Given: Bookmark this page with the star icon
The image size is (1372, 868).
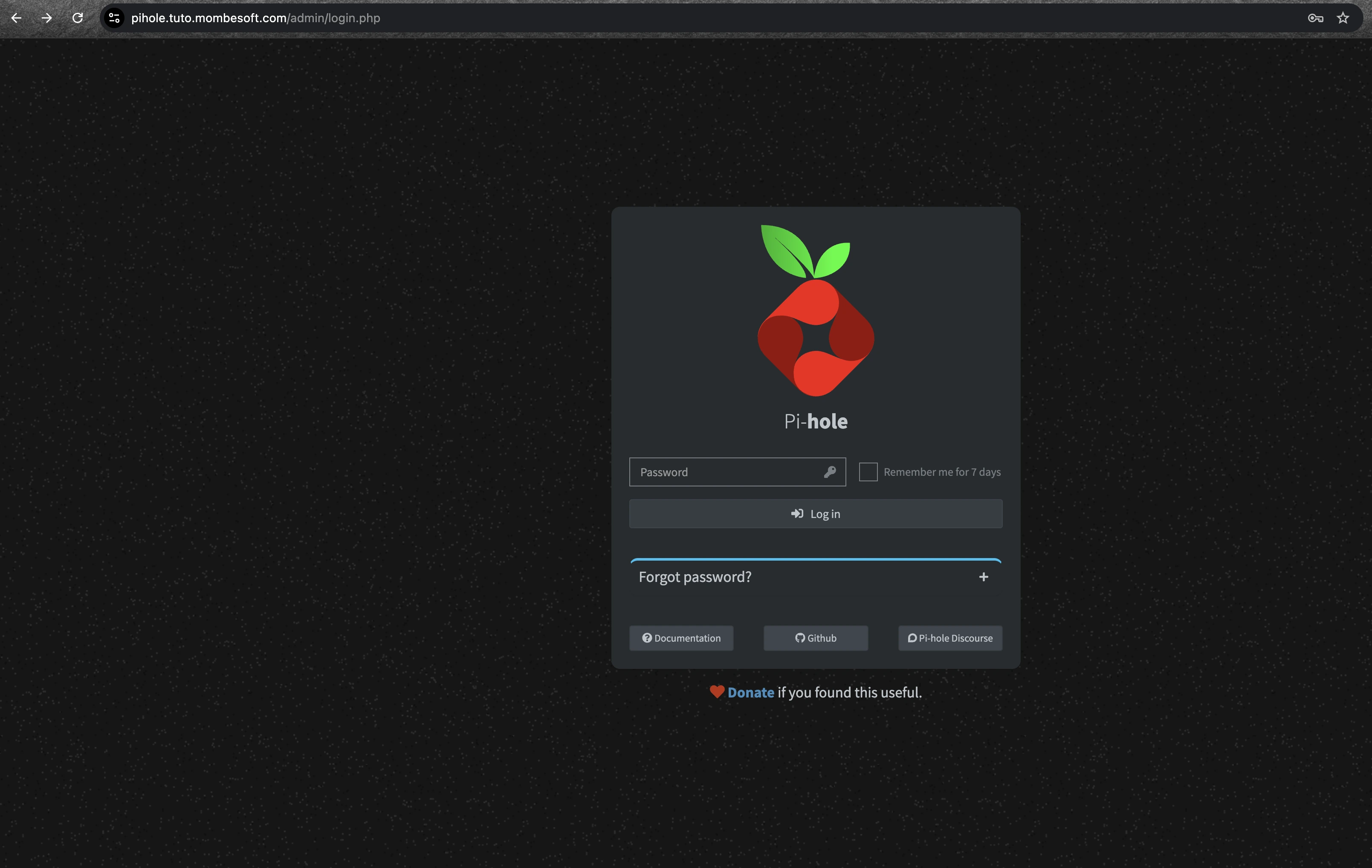Looking at the screenshot, I should click(1343, 18).
